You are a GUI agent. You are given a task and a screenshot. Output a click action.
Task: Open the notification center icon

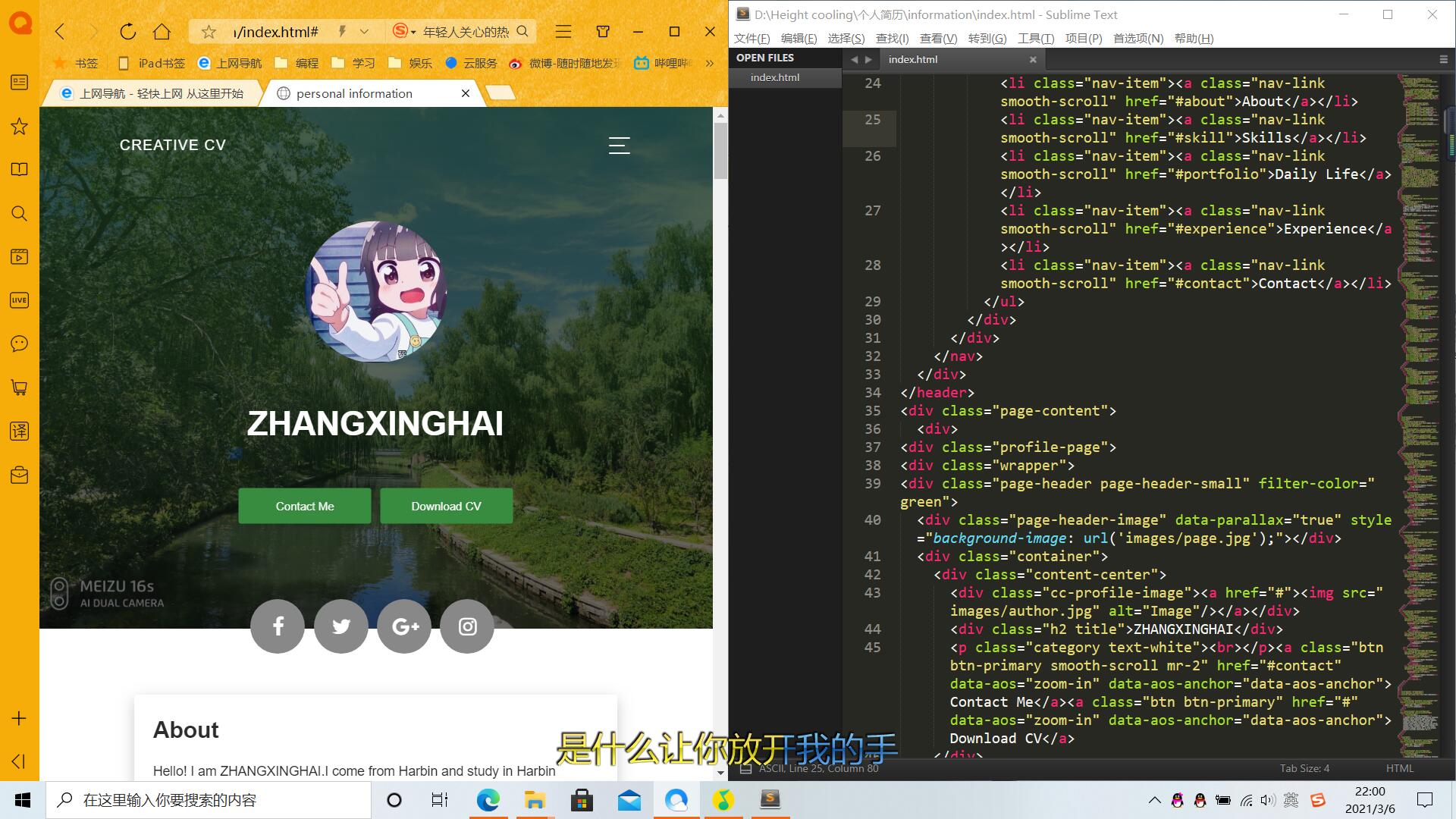(1425, 800)
